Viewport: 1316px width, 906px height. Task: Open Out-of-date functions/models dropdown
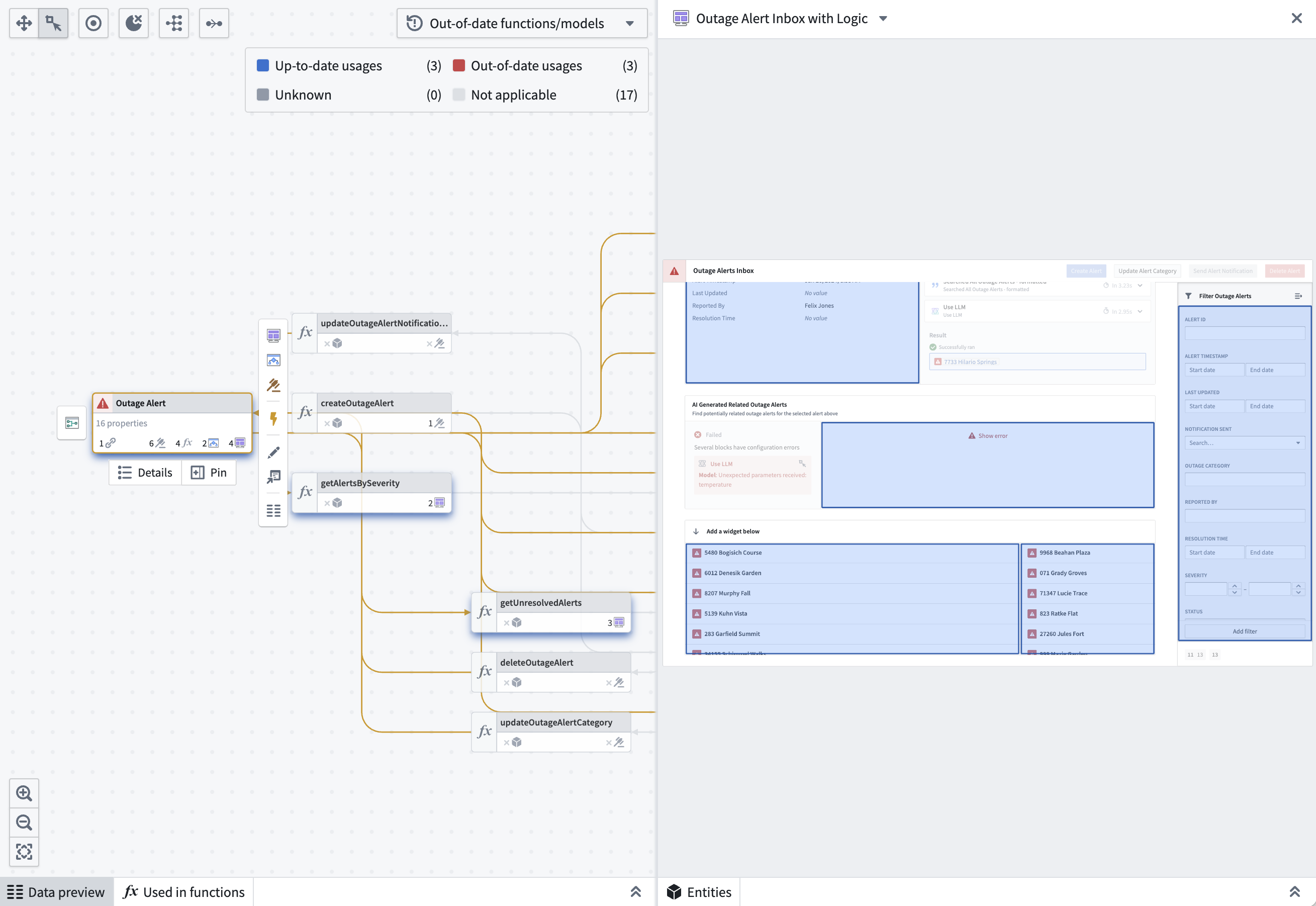coord(522,23)
